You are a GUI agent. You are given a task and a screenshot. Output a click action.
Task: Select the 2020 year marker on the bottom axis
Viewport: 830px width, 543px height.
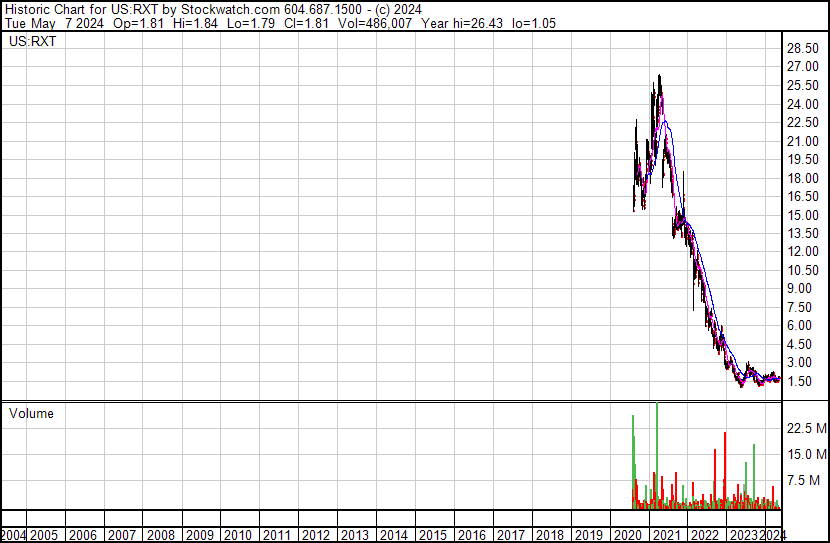[x=626, y=535]
